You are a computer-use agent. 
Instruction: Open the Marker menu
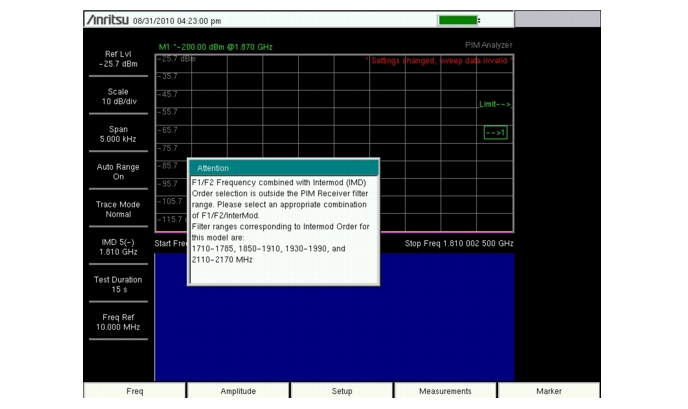[x=548, y=392]
